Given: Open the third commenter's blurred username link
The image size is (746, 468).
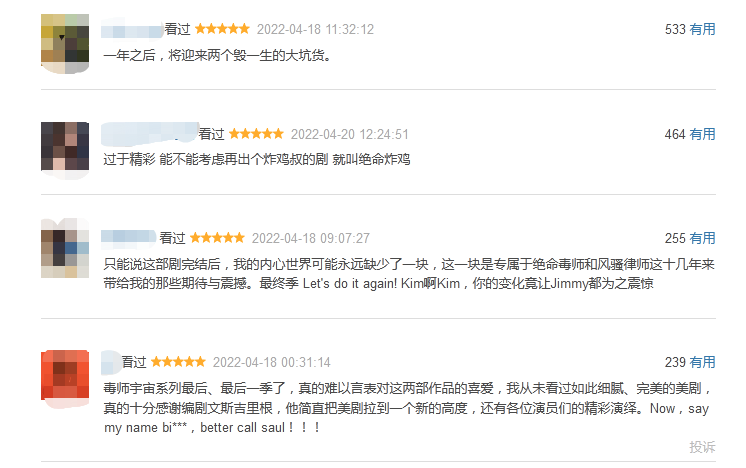Looking at the screenshot, I should [x=128, y=237].
